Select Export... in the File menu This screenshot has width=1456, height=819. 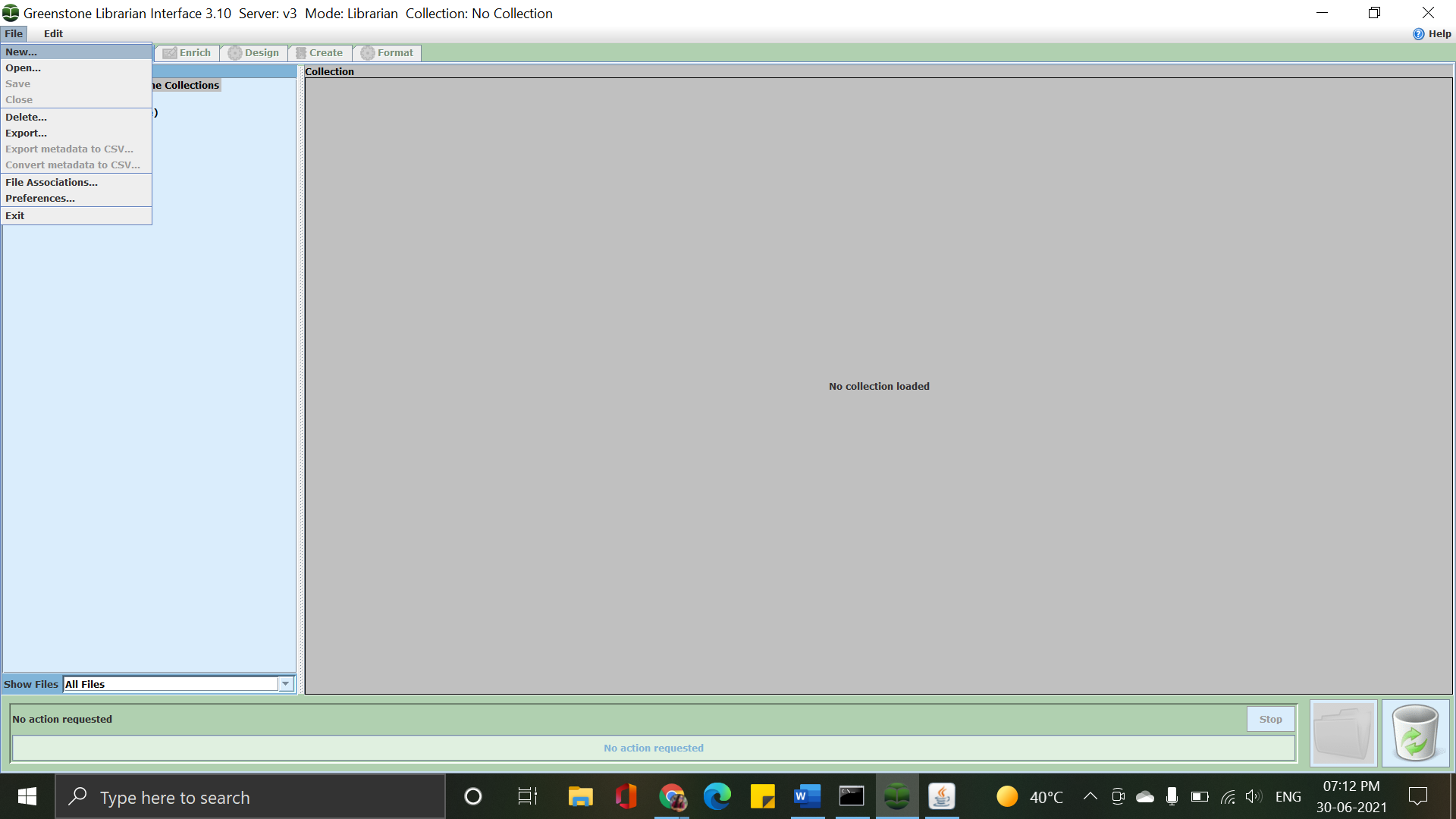tap(76, 133)
